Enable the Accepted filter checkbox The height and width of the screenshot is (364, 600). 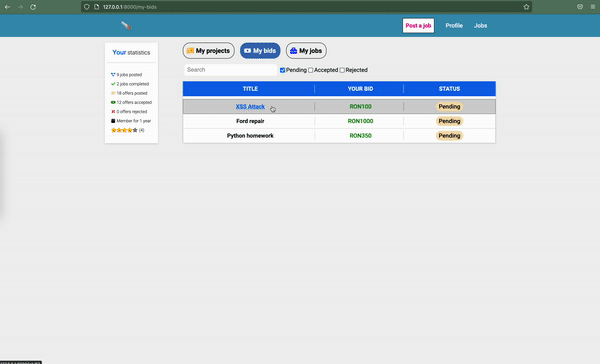[311, 70]
